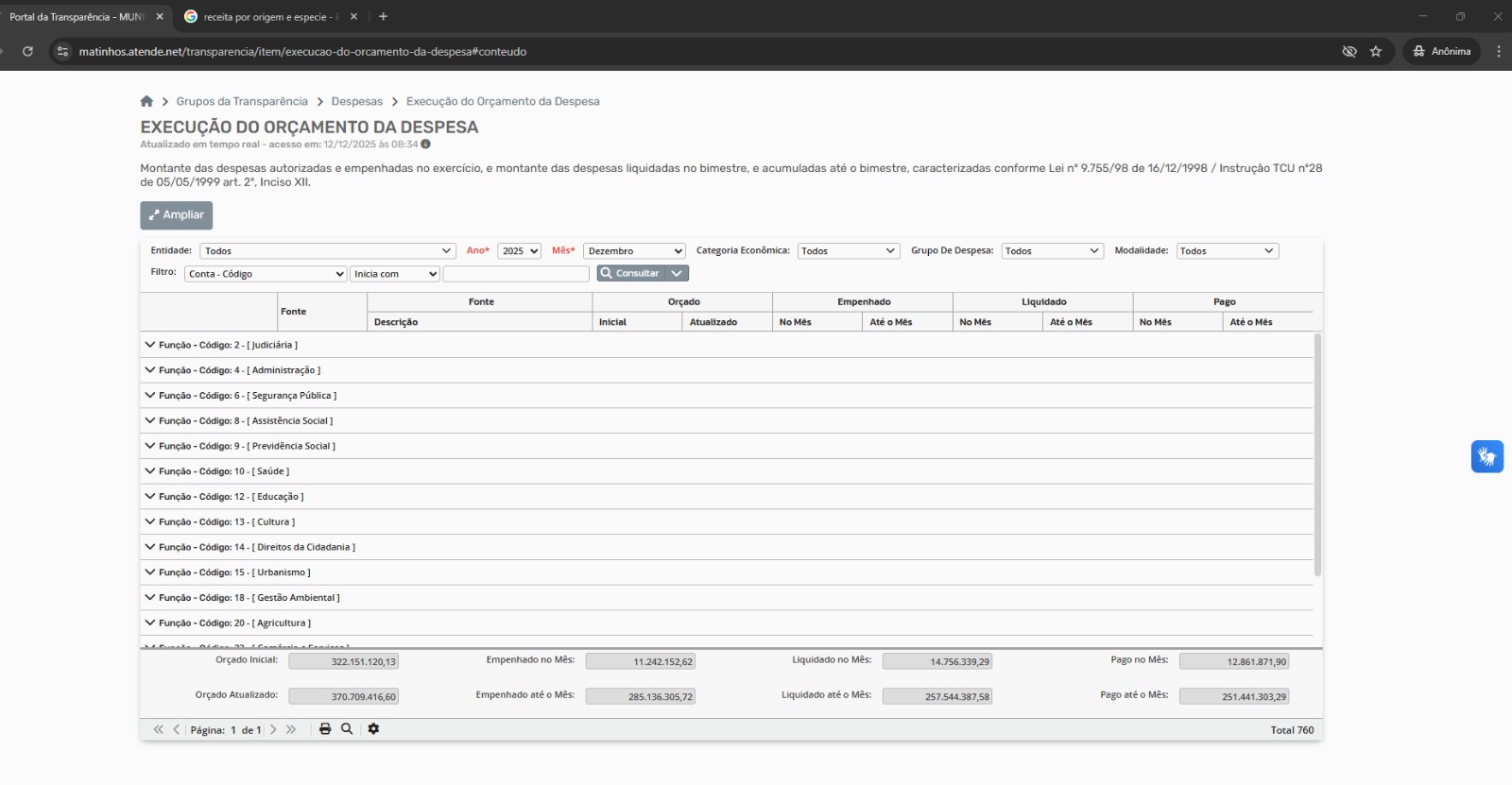Click the print icon in footer toolbar

(x=325, y=729)
